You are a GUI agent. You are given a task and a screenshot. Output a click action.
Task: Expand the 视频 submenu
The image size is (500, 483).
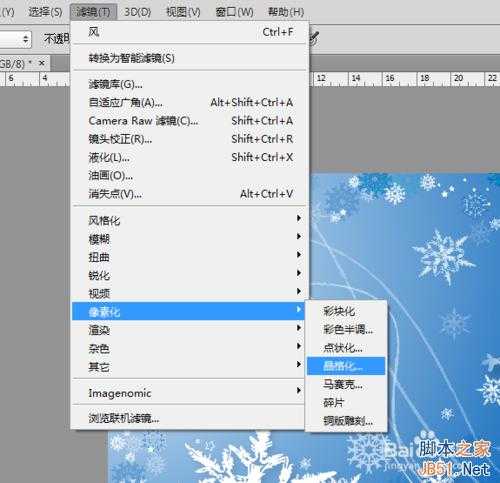[189, 293]
